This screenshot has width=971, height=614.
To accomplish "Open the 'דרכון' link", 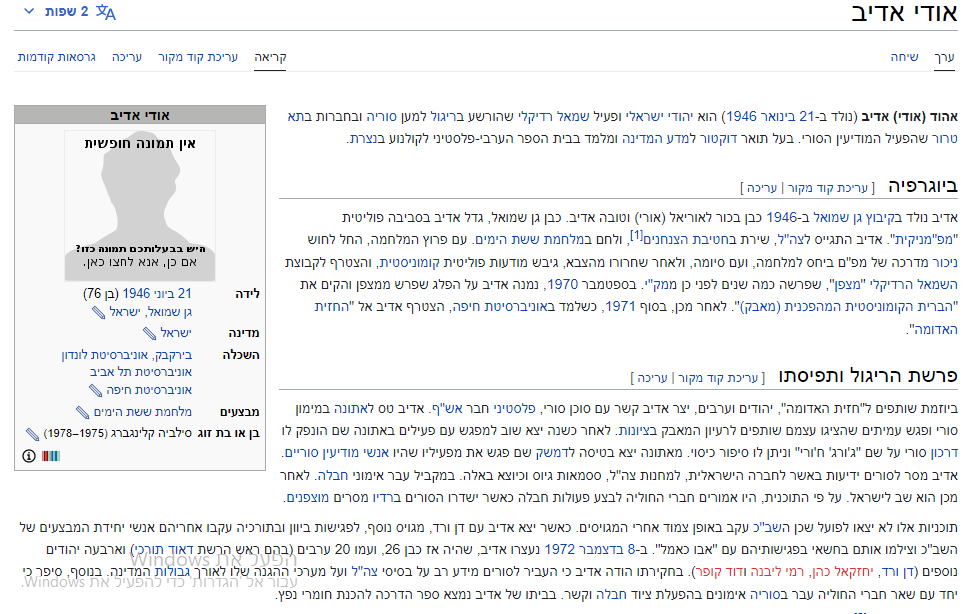I will point(944,453).
